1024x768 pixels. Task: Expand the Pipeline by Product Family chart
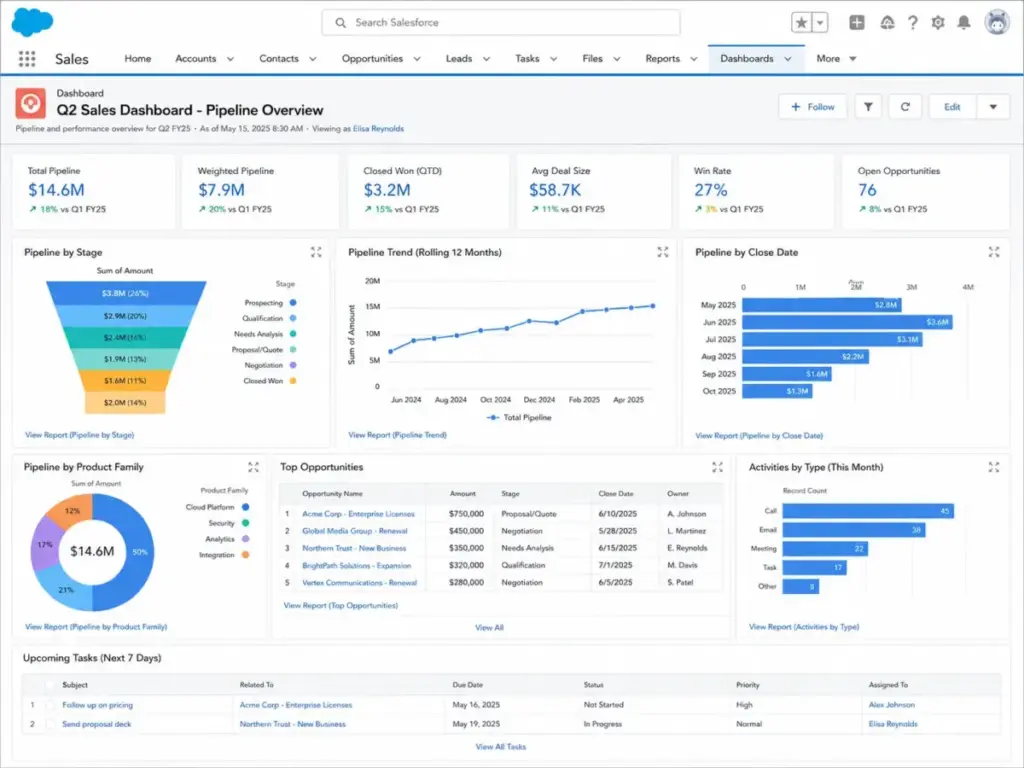(253, 467)
